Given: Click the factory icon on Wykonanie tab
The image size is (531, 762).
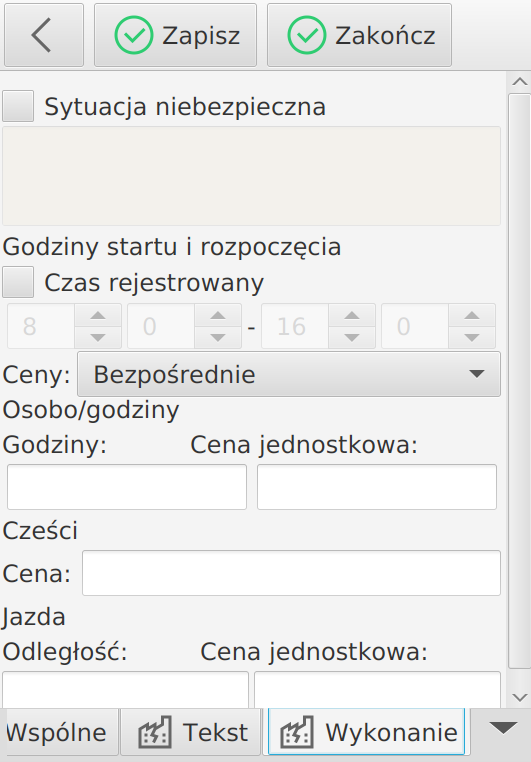Looking at the screenshot, I should pyautogui.click(x=296, y=732).
